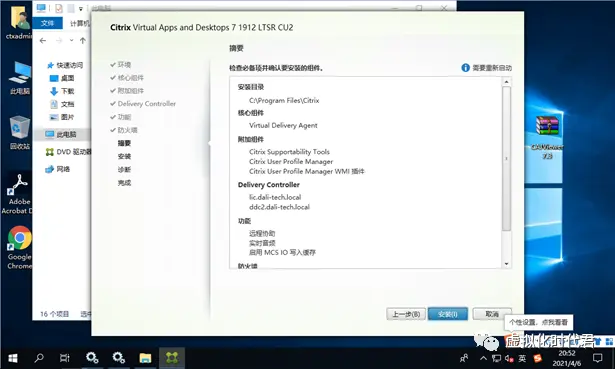Open Explorer quick access toolbar dropdown arrow
The width and height of the screenshot is (615, 369).
(80, 9)
